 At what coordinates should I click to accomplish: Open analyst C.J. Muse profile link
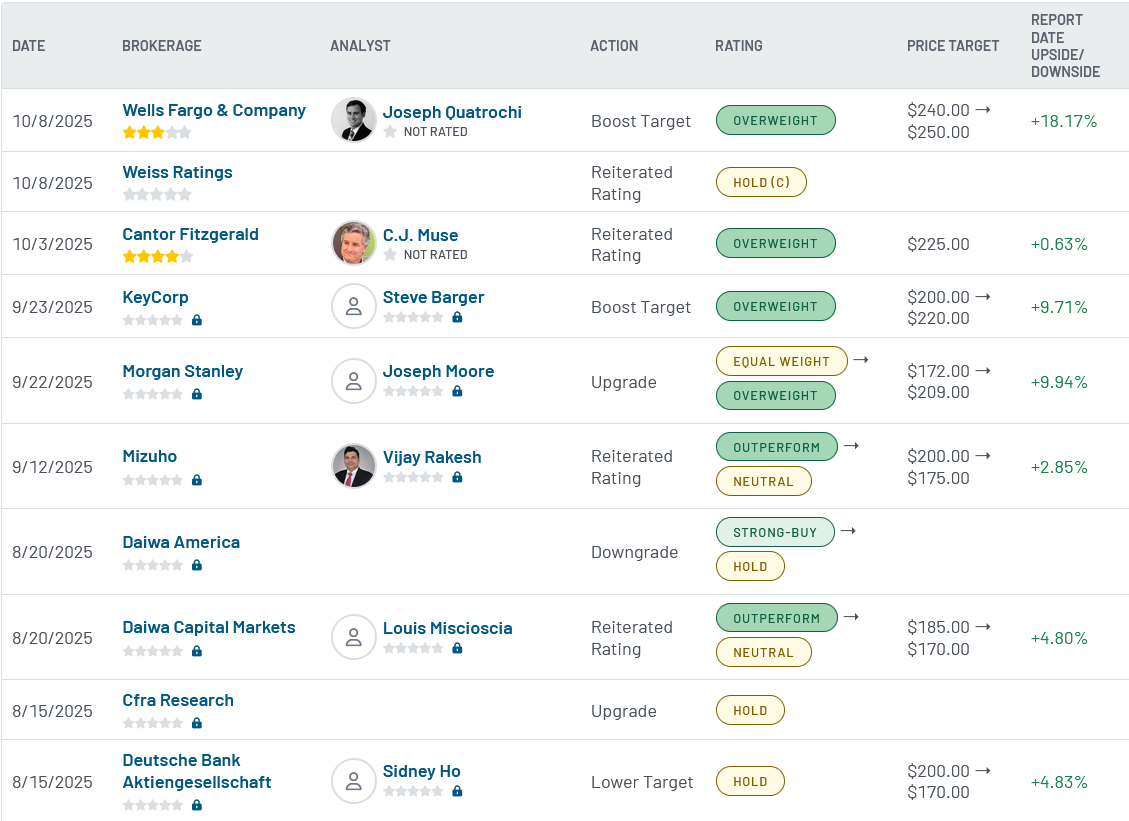pos(420,235)
